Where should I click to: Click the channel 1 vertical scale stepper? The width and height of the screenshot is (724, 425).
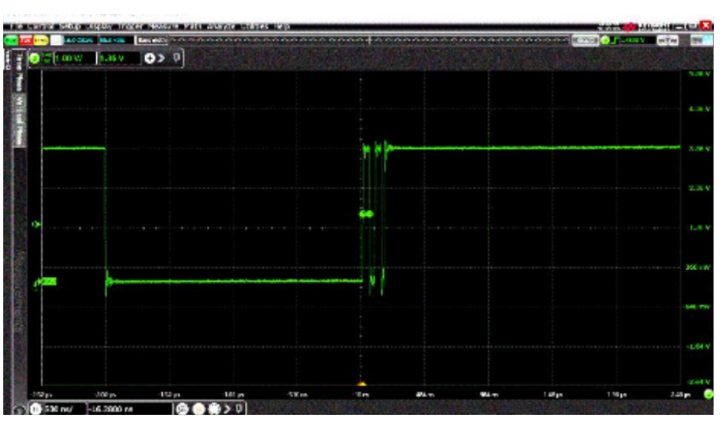click(x=48, y=59)
